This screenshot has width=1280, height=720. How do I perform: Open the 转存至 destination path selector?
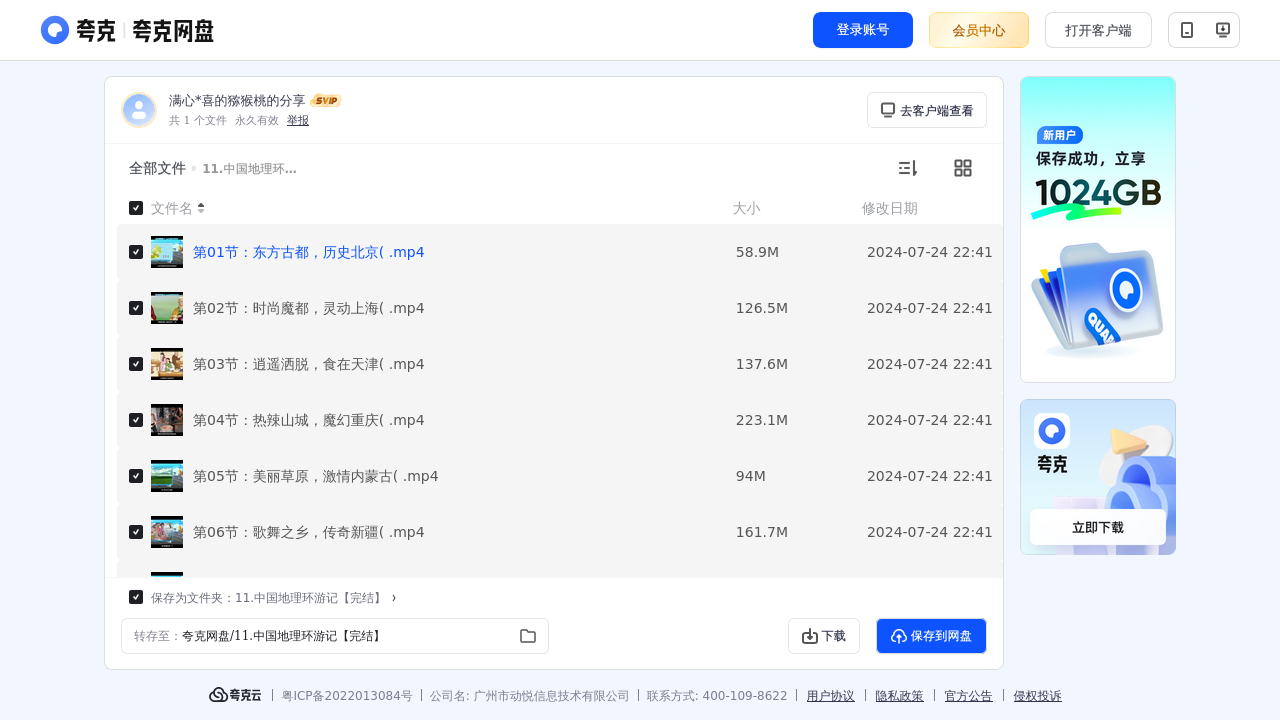(335, 636)
